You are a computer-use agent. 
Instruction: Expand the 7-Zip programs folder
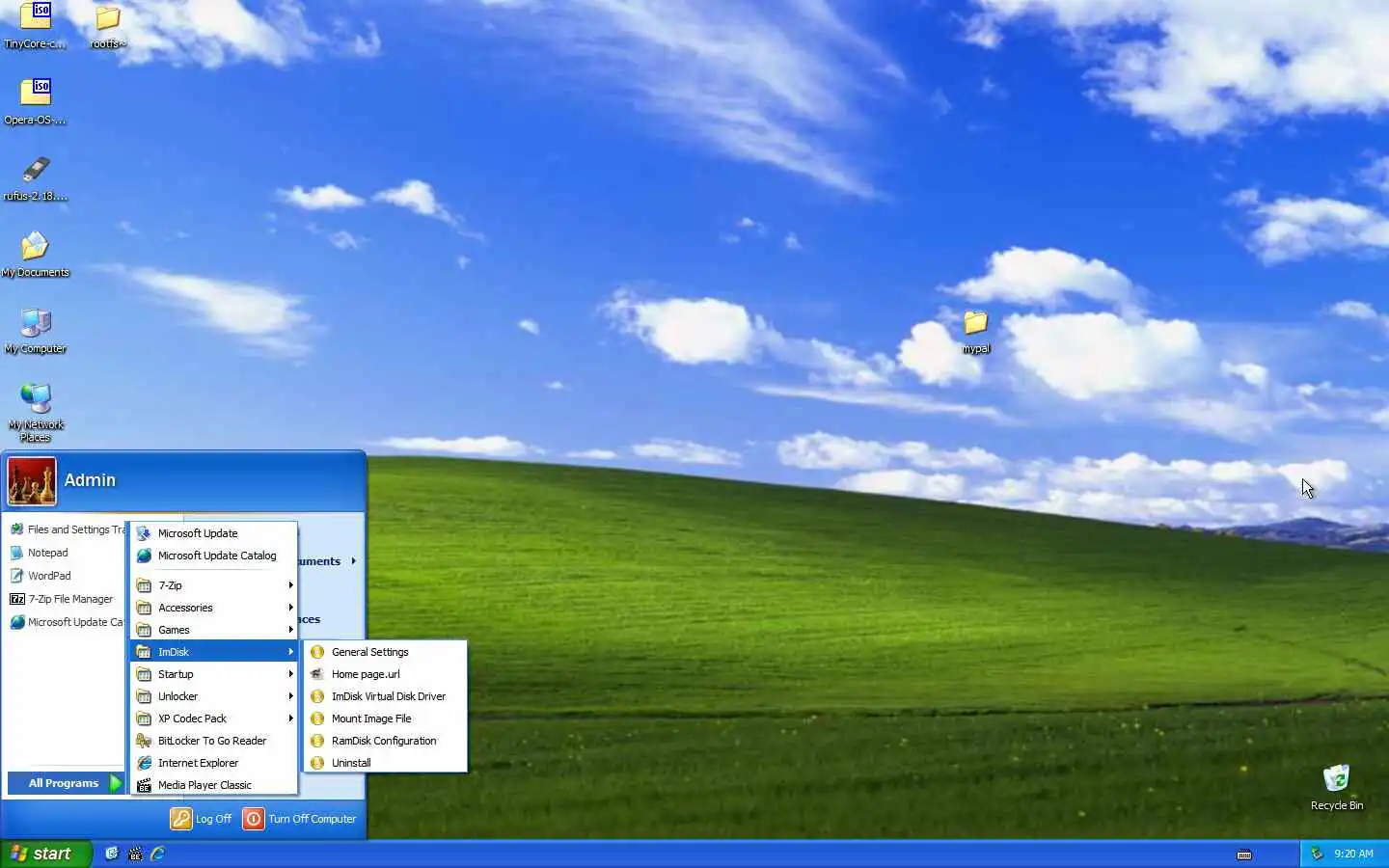click(214, 585)
